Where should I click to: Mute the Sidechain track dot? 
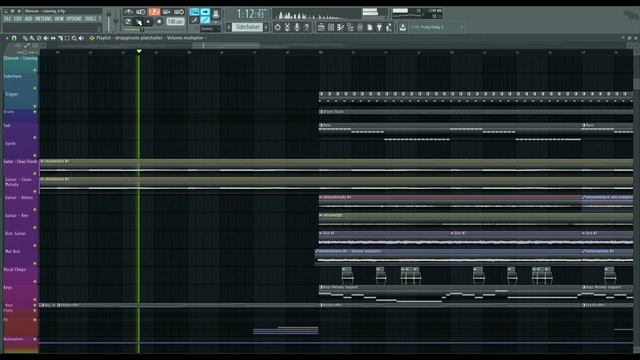[35, 88]
